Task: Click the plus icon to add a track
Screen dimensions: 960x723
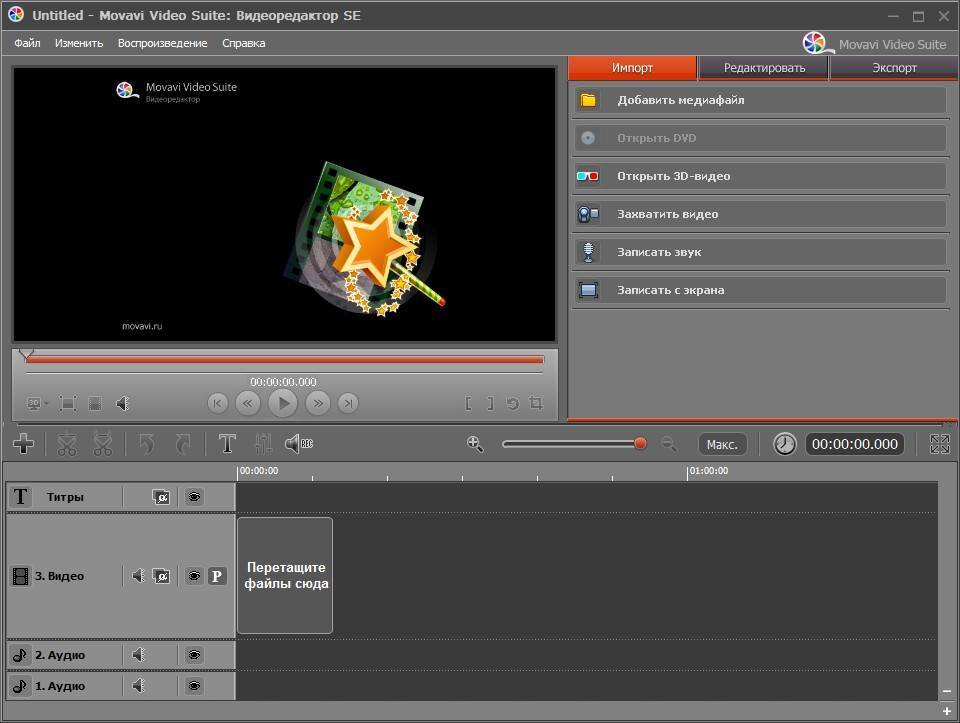Action: click(23, 444)
